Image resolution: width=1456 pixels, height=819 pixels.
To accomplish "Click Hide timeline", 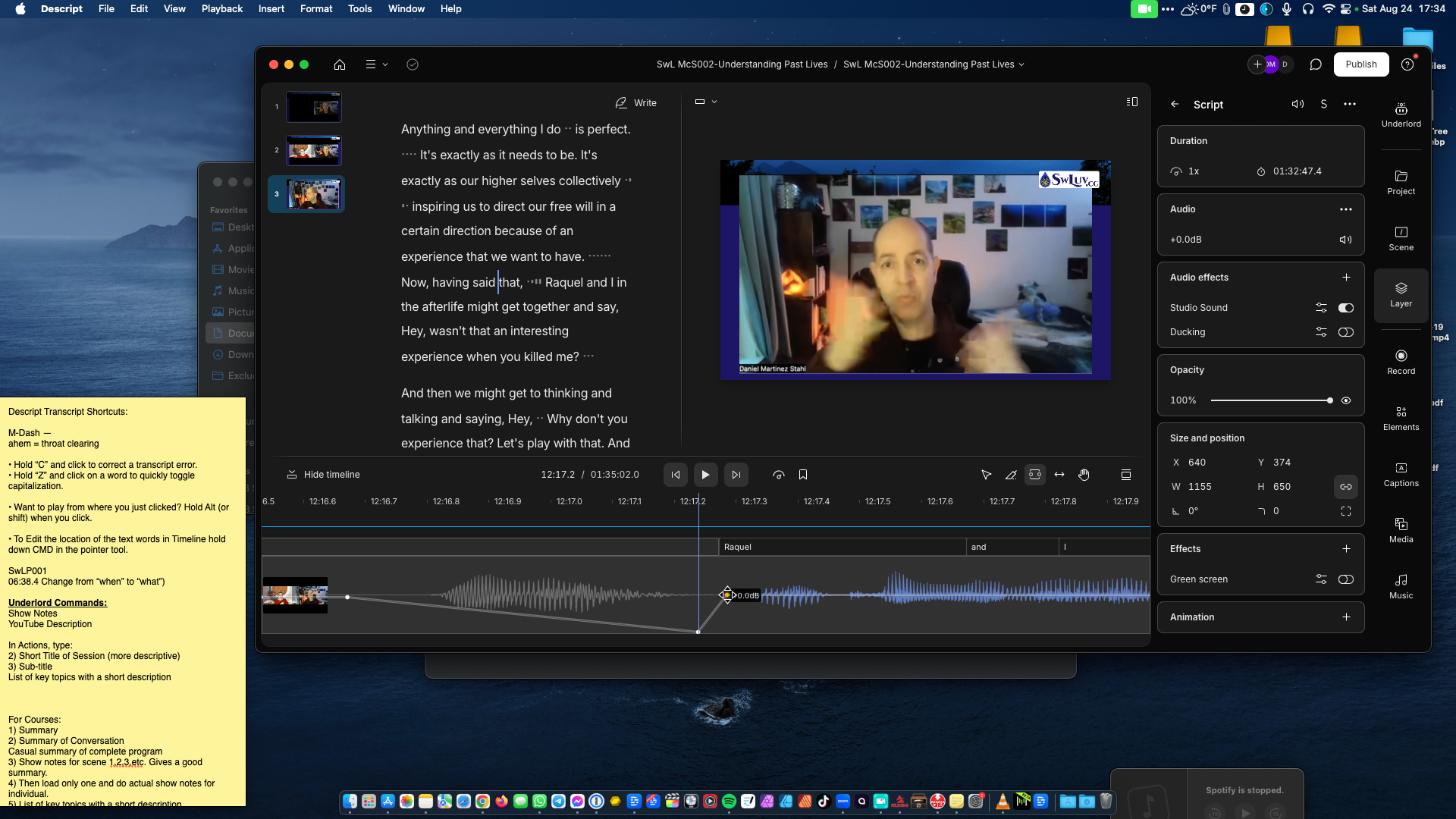I will pos(323,475).
